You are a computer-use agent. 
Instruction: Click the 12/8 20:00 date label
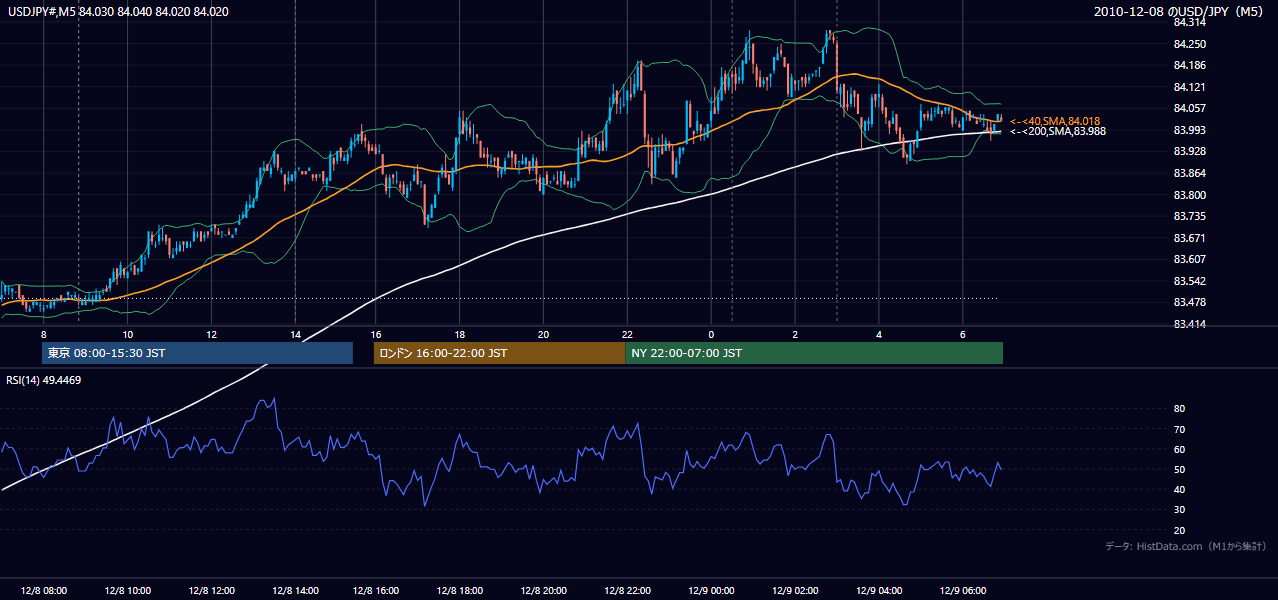[x=543, y=590]
